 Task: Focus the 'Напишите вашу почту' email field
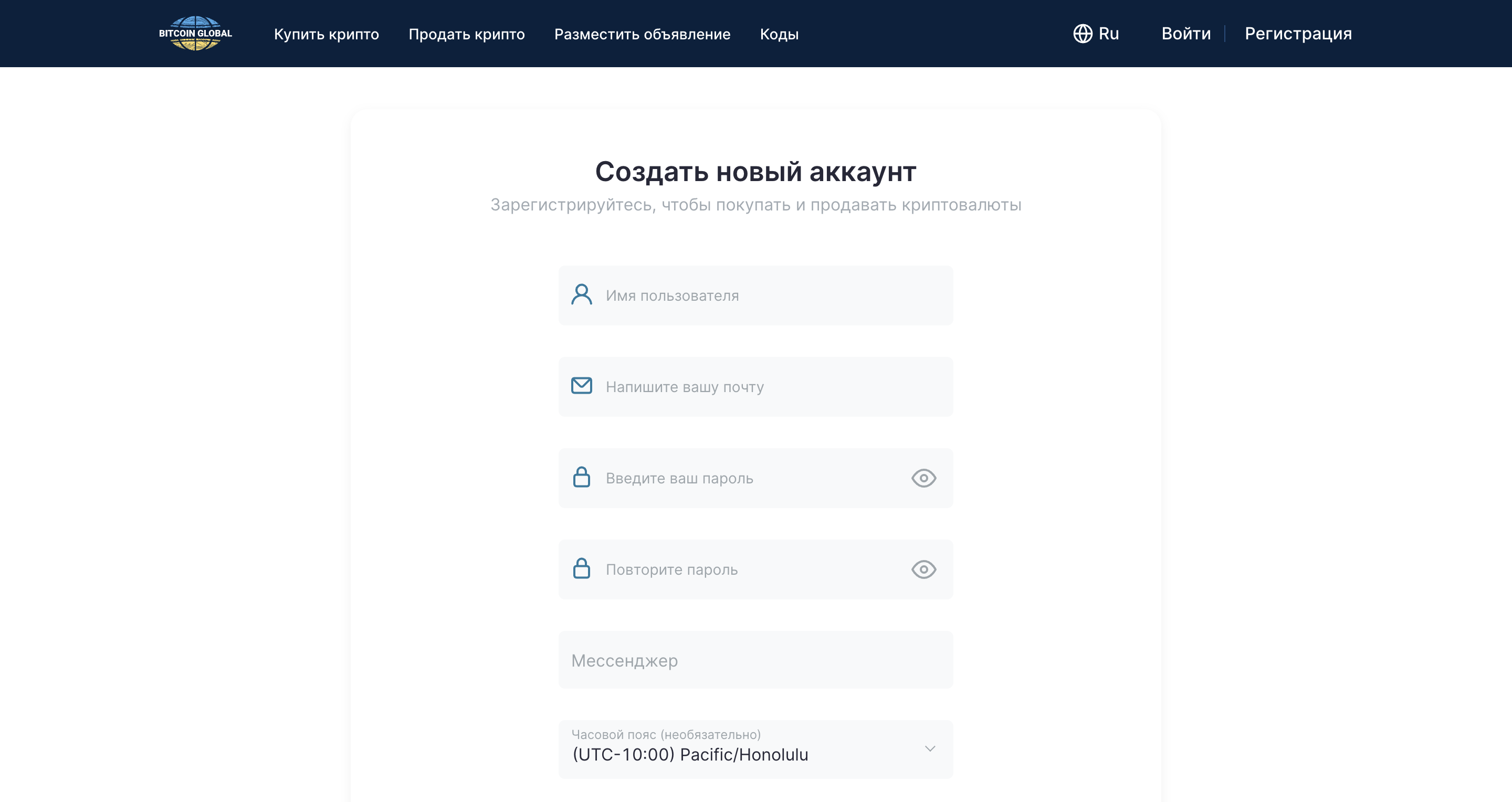click(755, 387)
